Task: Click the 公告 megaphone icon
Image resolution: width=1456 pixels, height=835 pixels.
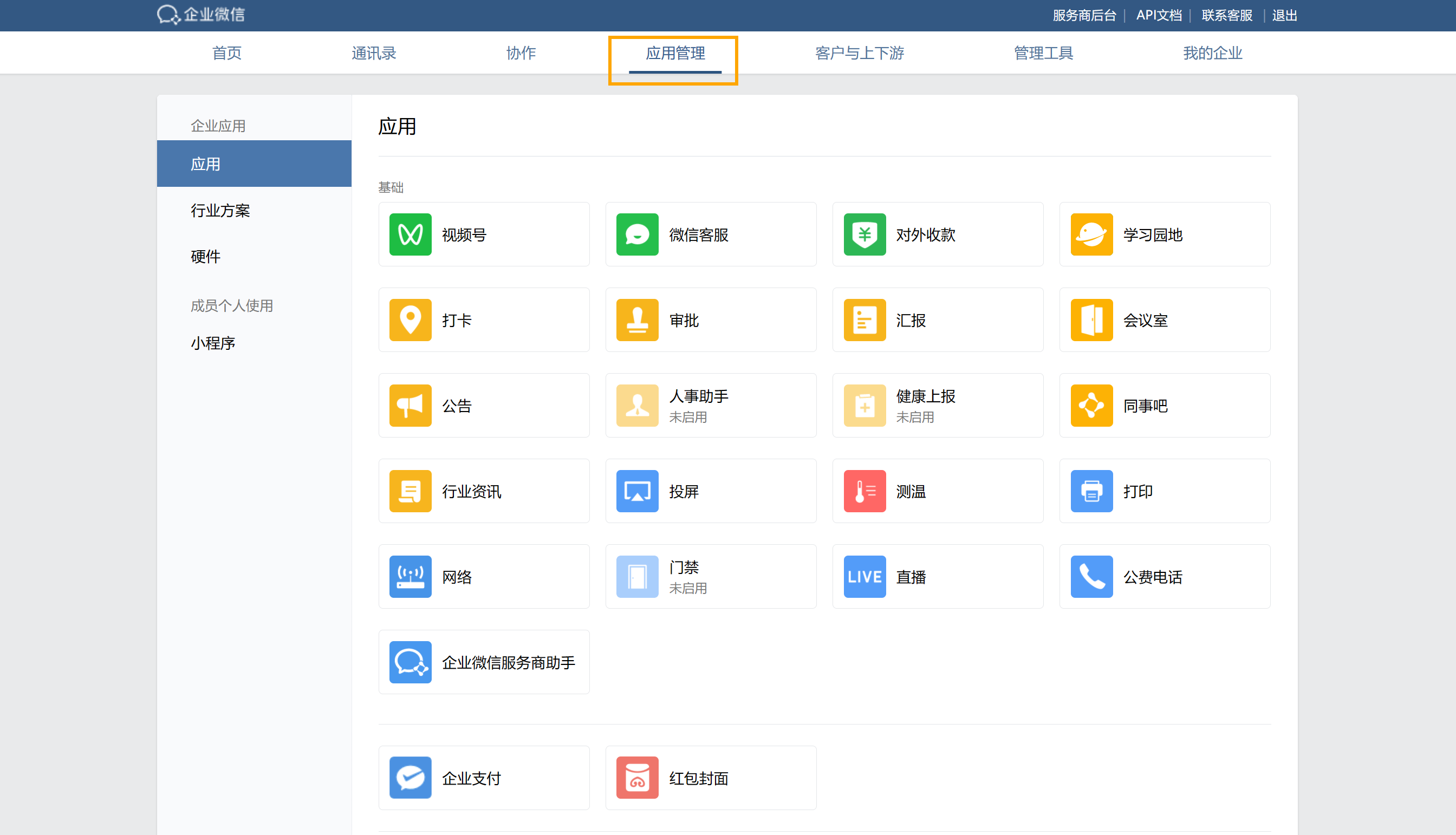Action: (x=410, y=406)
